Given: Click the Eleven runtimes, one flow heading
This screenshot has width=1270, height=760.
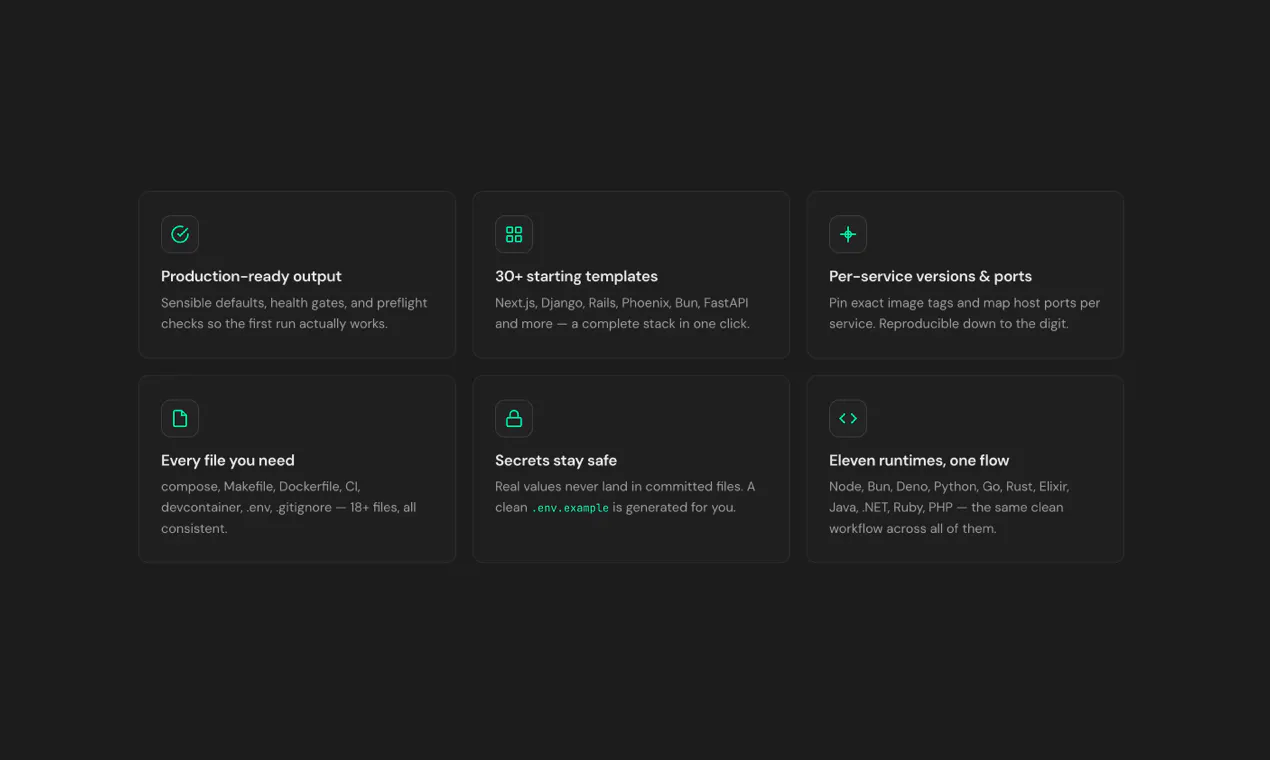Looking at the screenshot, I should point(919,460).
